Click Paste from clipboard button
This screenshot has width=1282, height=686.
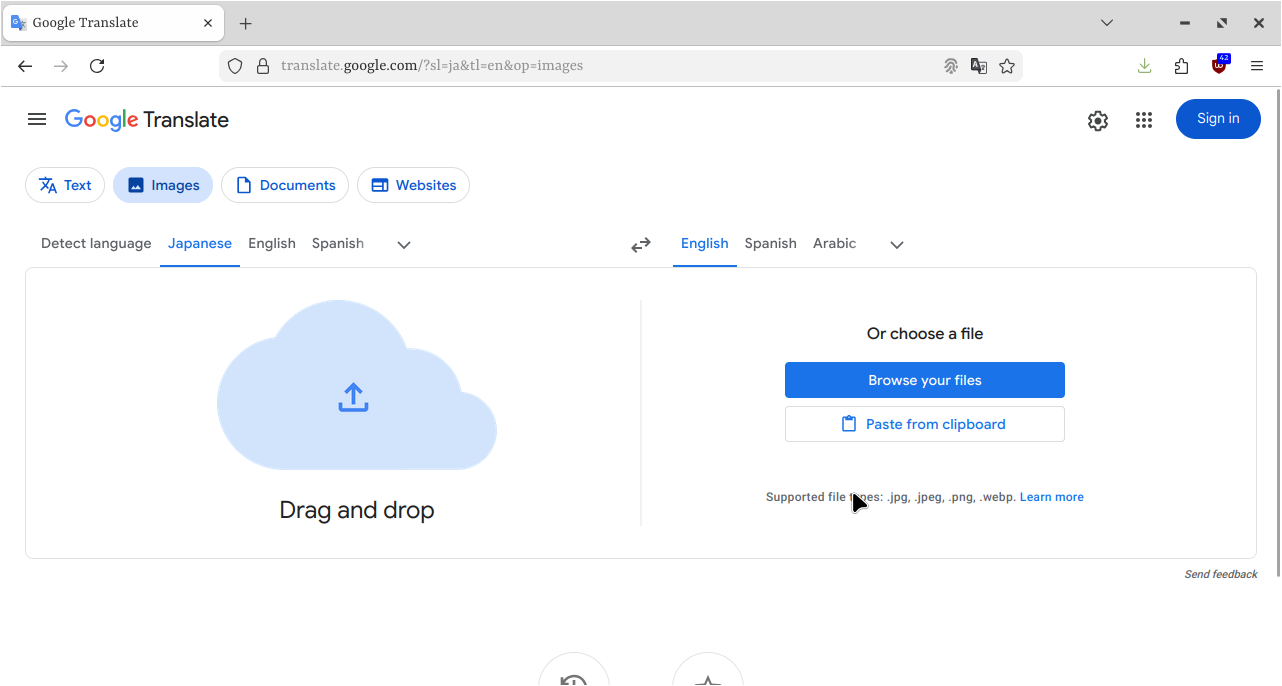click(x=925, y=424)
